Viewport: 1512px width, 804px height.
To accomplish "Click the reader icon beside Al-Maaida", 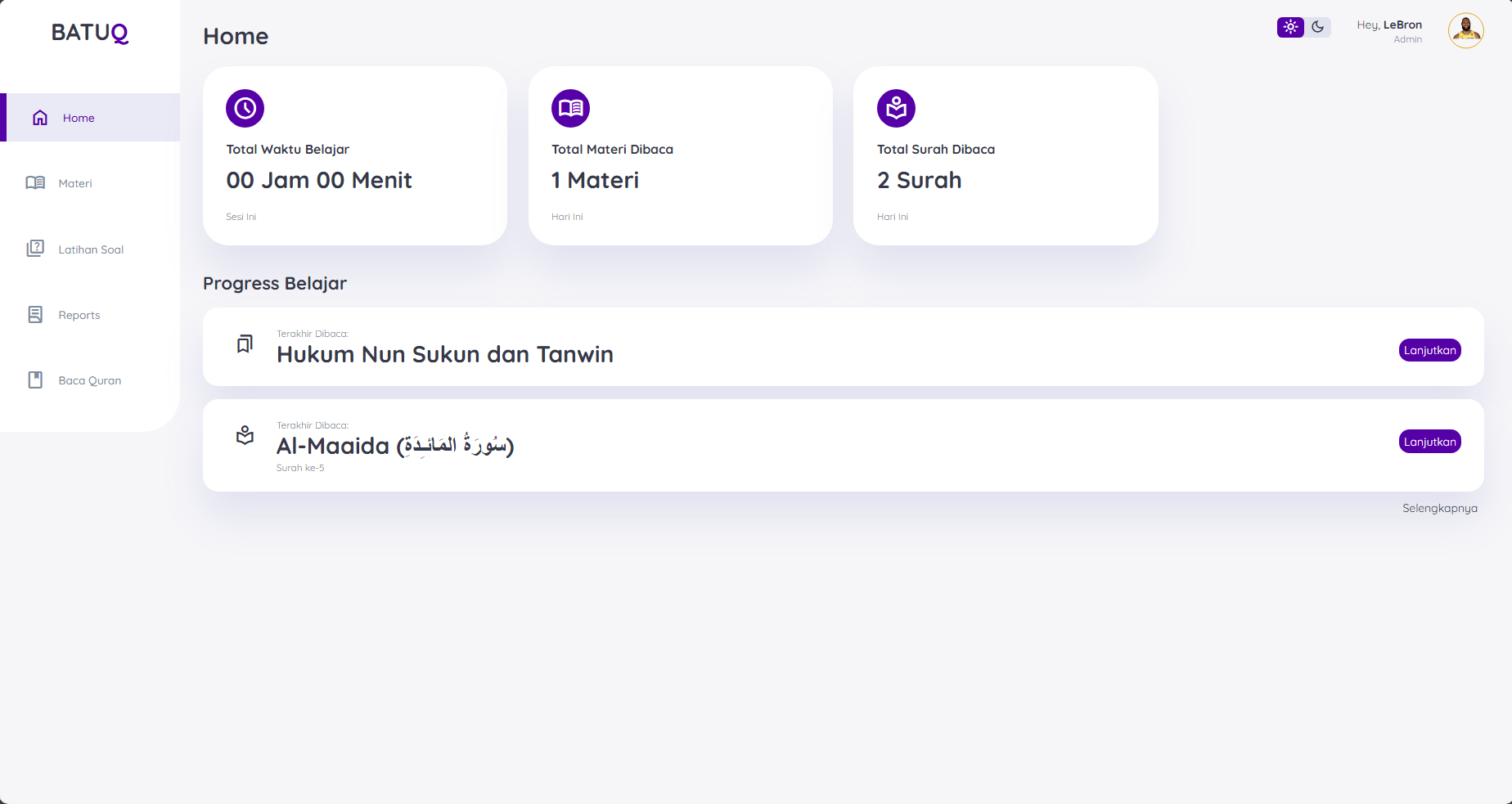I will pos(245,435).
